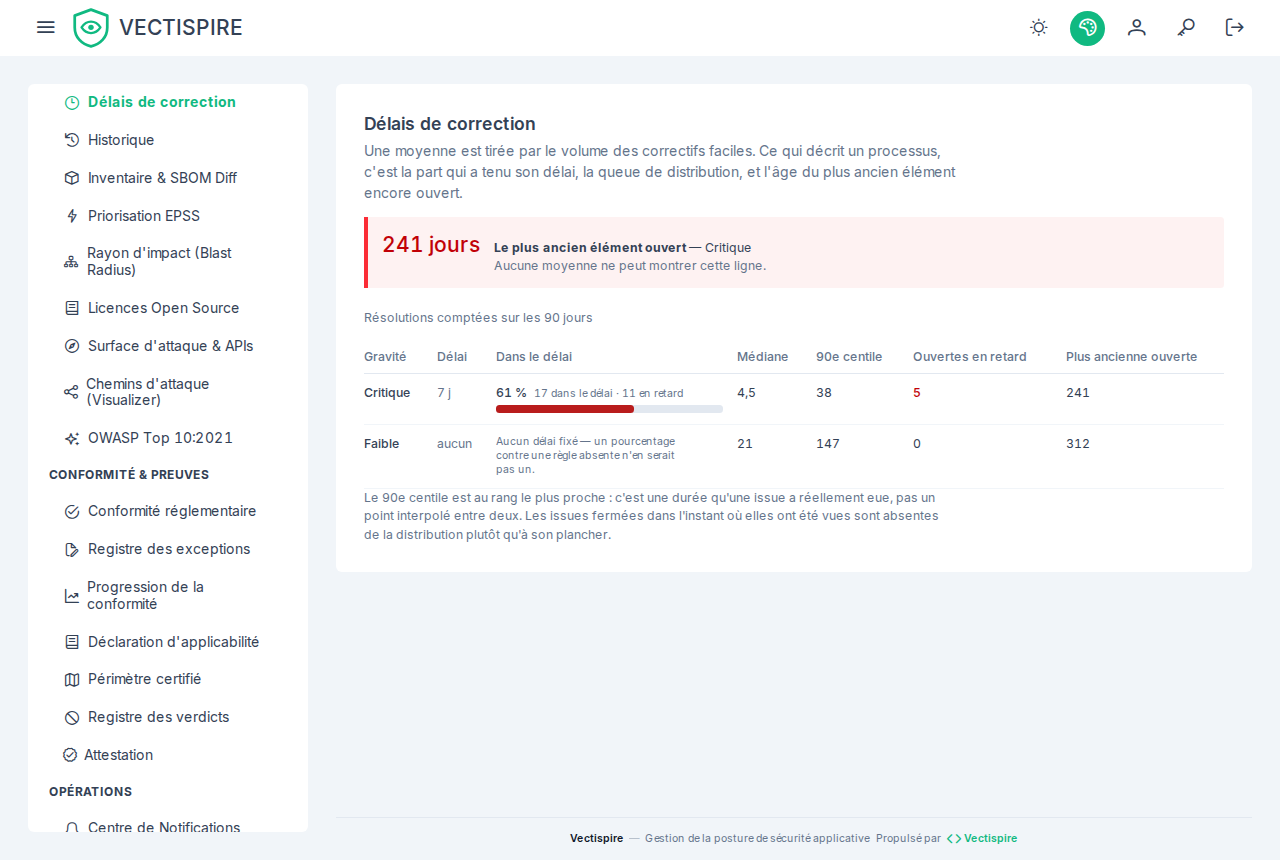Open the Délais de correction menu item
The image size is (1280, 860).
tap(168, 102)
